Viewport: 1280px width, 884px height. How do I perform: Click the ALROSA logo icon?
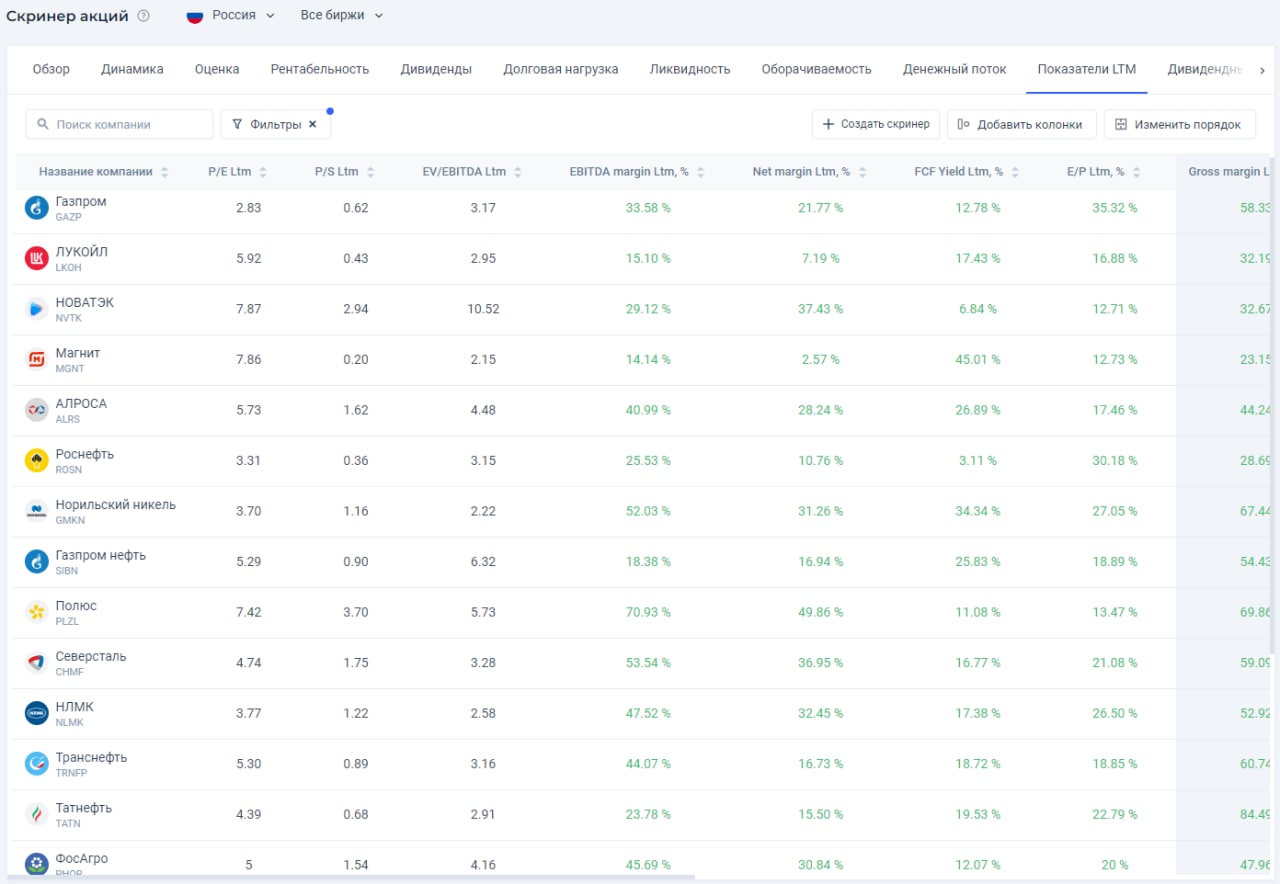37,410
